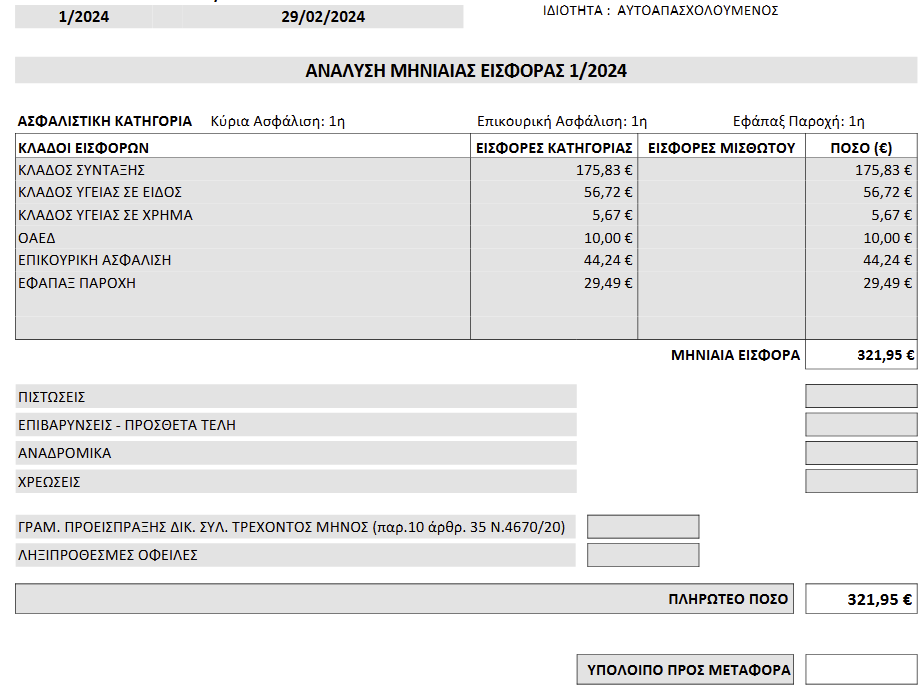This screenshot has width=924, height=692.
Task: Click the ΠΟΣΟ (€) column header
Action: [x=861, y=147]
